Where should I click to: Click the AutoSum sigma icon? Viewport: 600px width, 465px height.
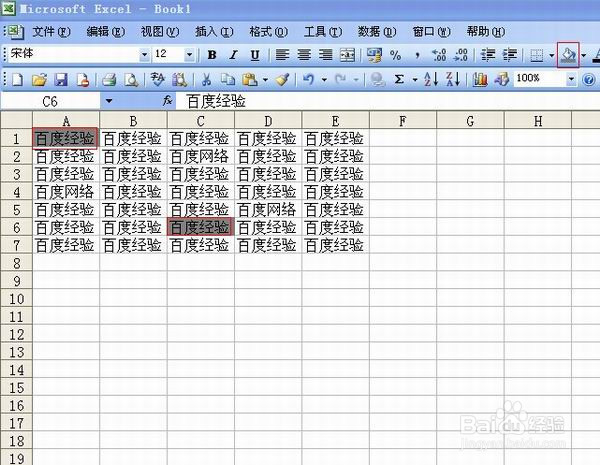click(x=399, y=80)
